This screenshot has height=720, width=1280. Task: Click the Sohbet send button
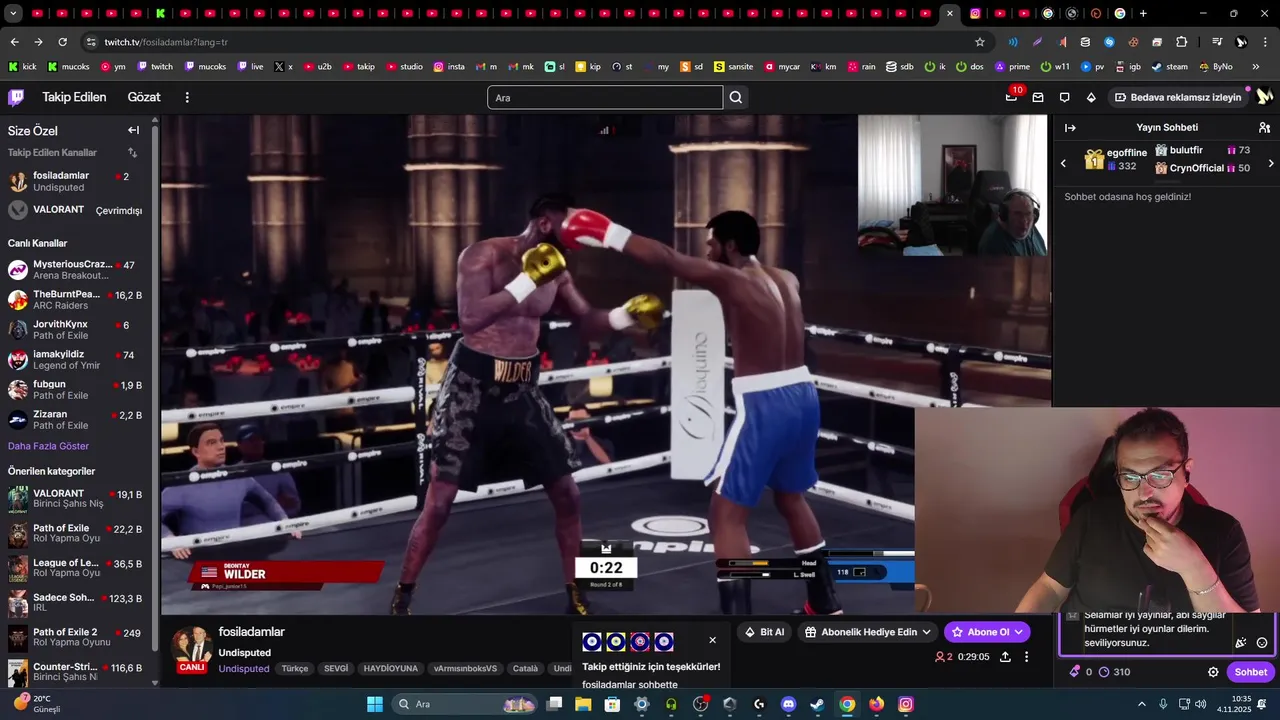[1250, 672]
